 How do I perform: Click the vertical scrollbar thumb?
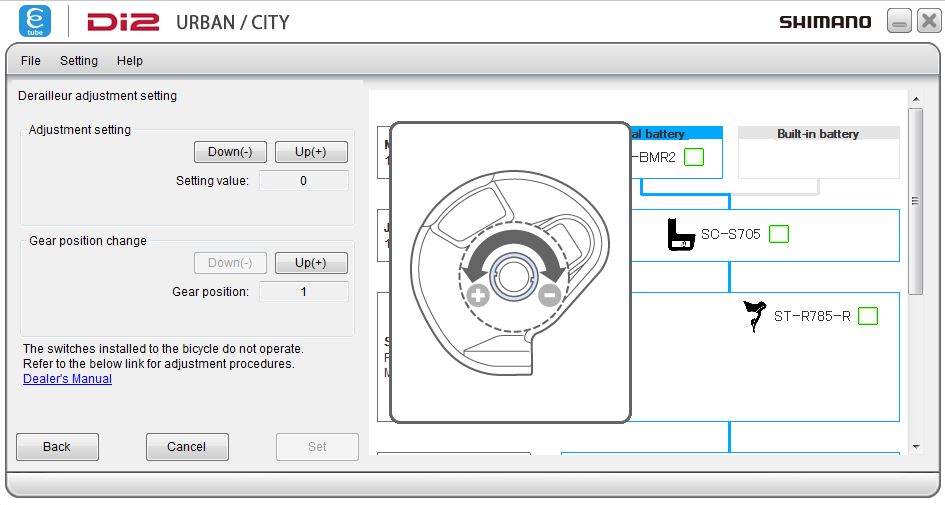tap(915, 201)
